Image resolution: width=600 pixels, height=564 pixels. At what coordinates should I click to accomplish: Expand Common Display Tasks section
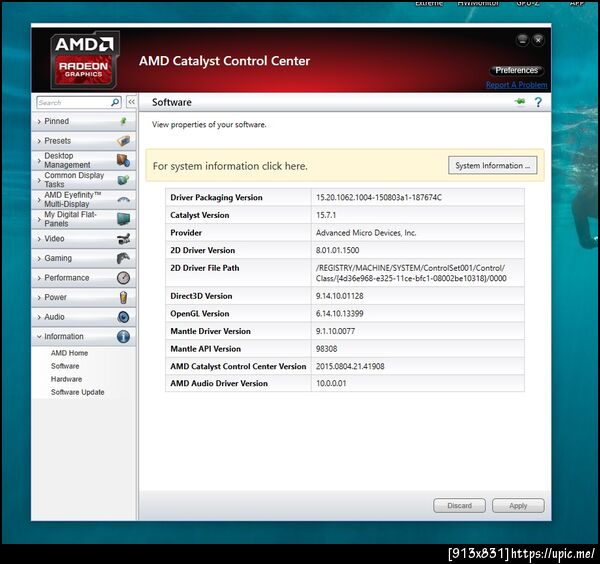pyautogui.click(x=83, y=180)
